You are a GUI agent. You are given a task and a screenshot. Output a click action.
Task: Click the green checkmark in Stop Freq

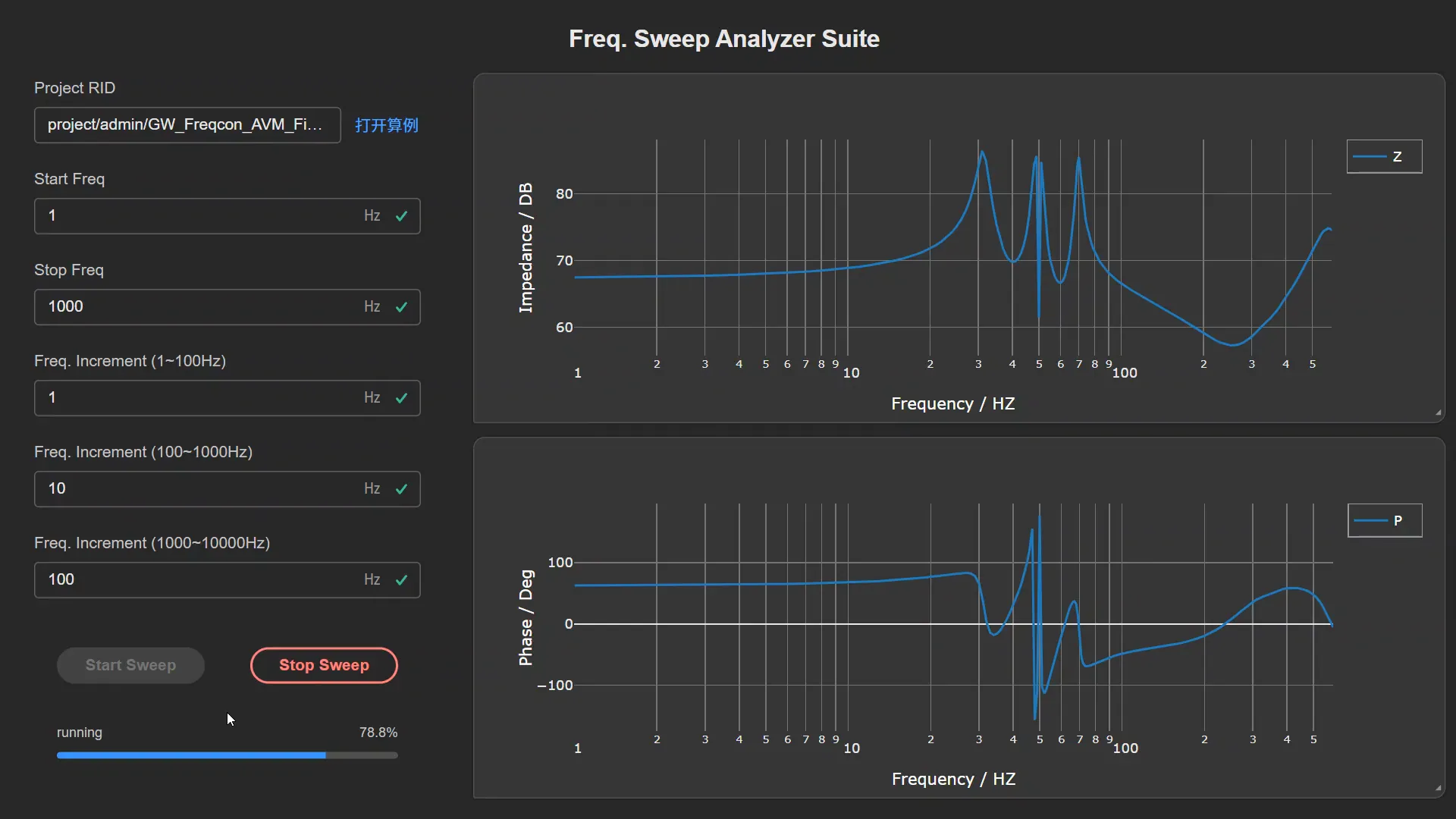[x=402, y=307]
